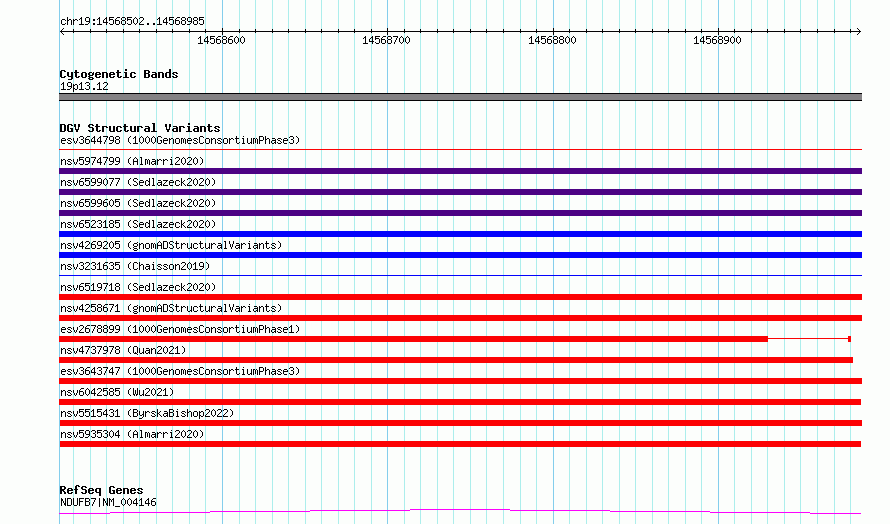The width and height of the screenshot is (890, 524).
Task: Click the magenta NDUFB7 gene line
Action: pyautogui.click(x=460, y=511)
